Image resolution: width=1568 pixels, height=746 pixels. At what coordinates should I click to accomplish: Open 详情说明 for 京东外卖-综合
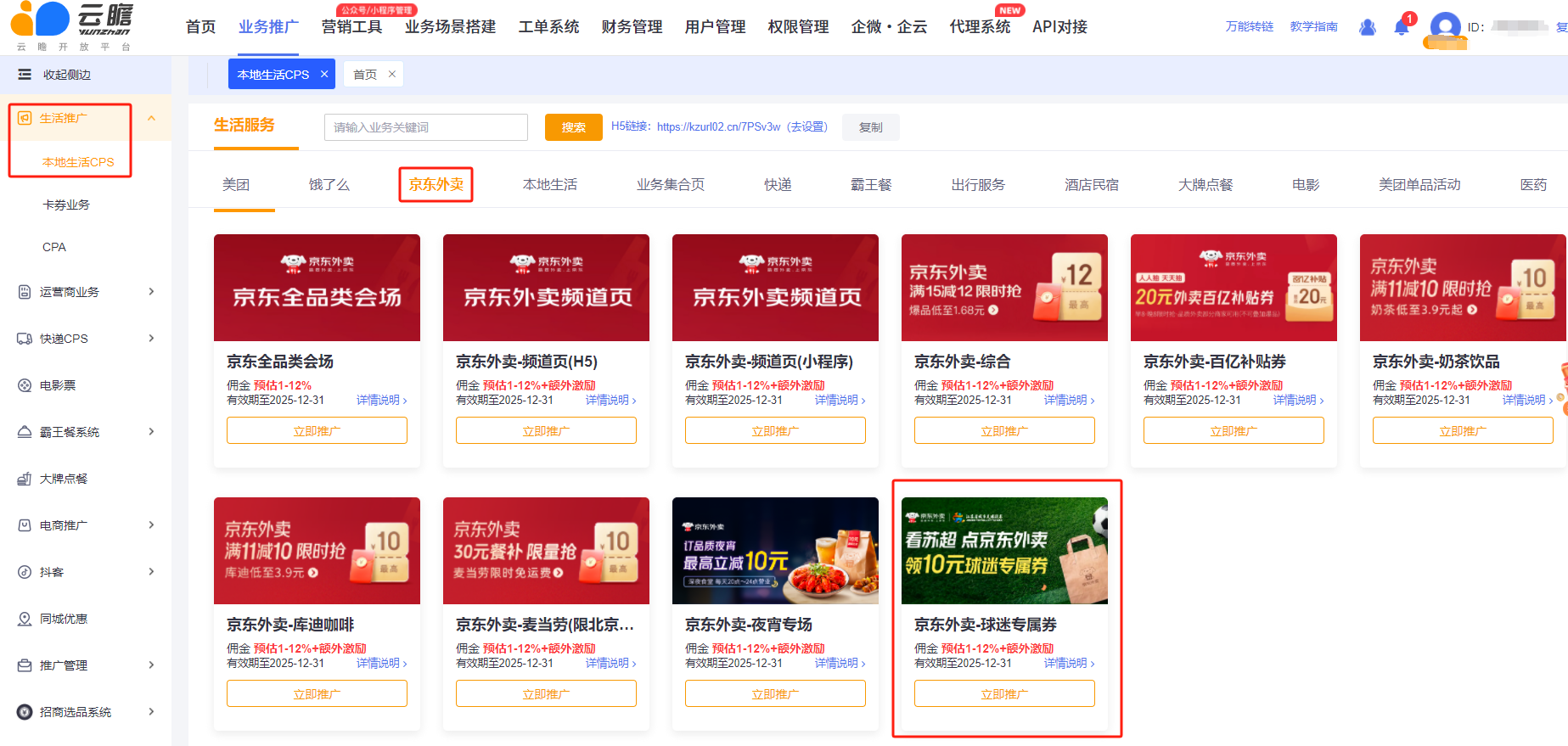[1070, 400]
